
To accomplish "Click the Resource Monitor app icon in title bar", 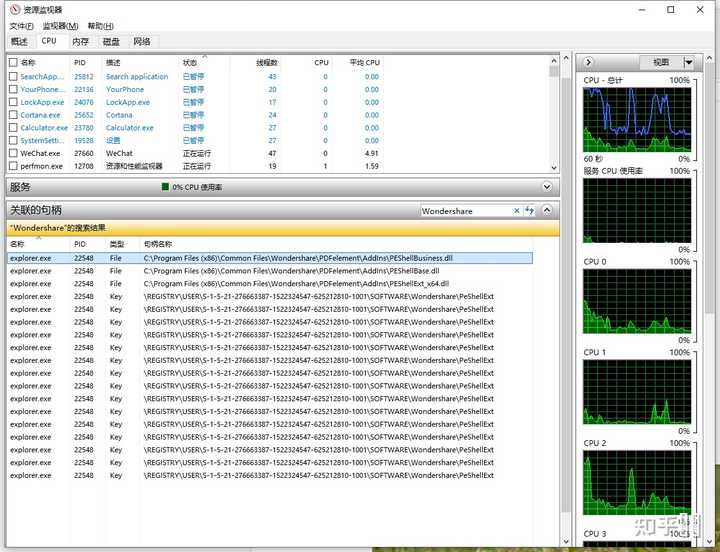I will [15, 9].
